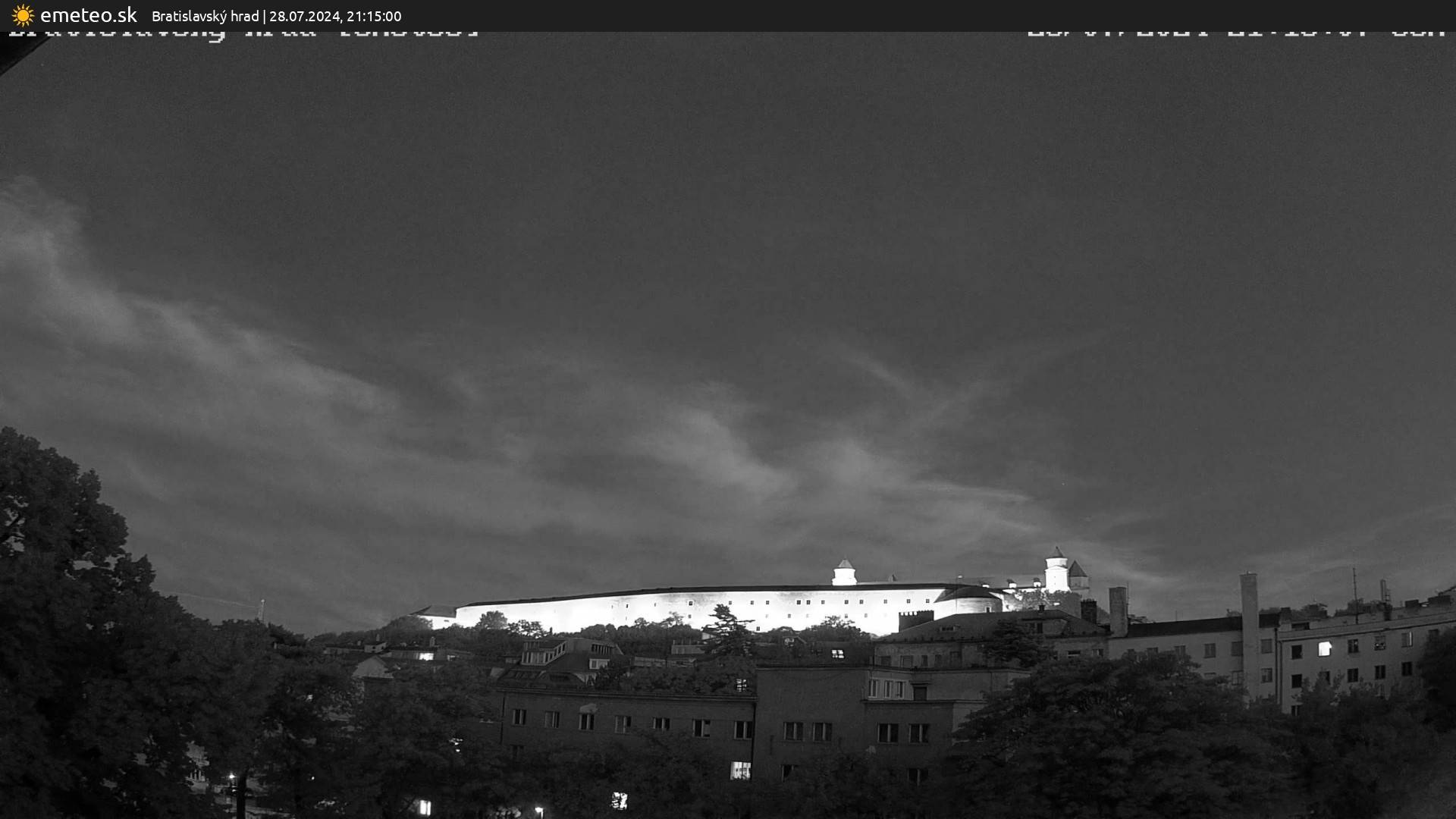The height and width of the screenshot is (819, 1456).
Task: Click the 21:15:00 time in header
Action: coord(374,16)
